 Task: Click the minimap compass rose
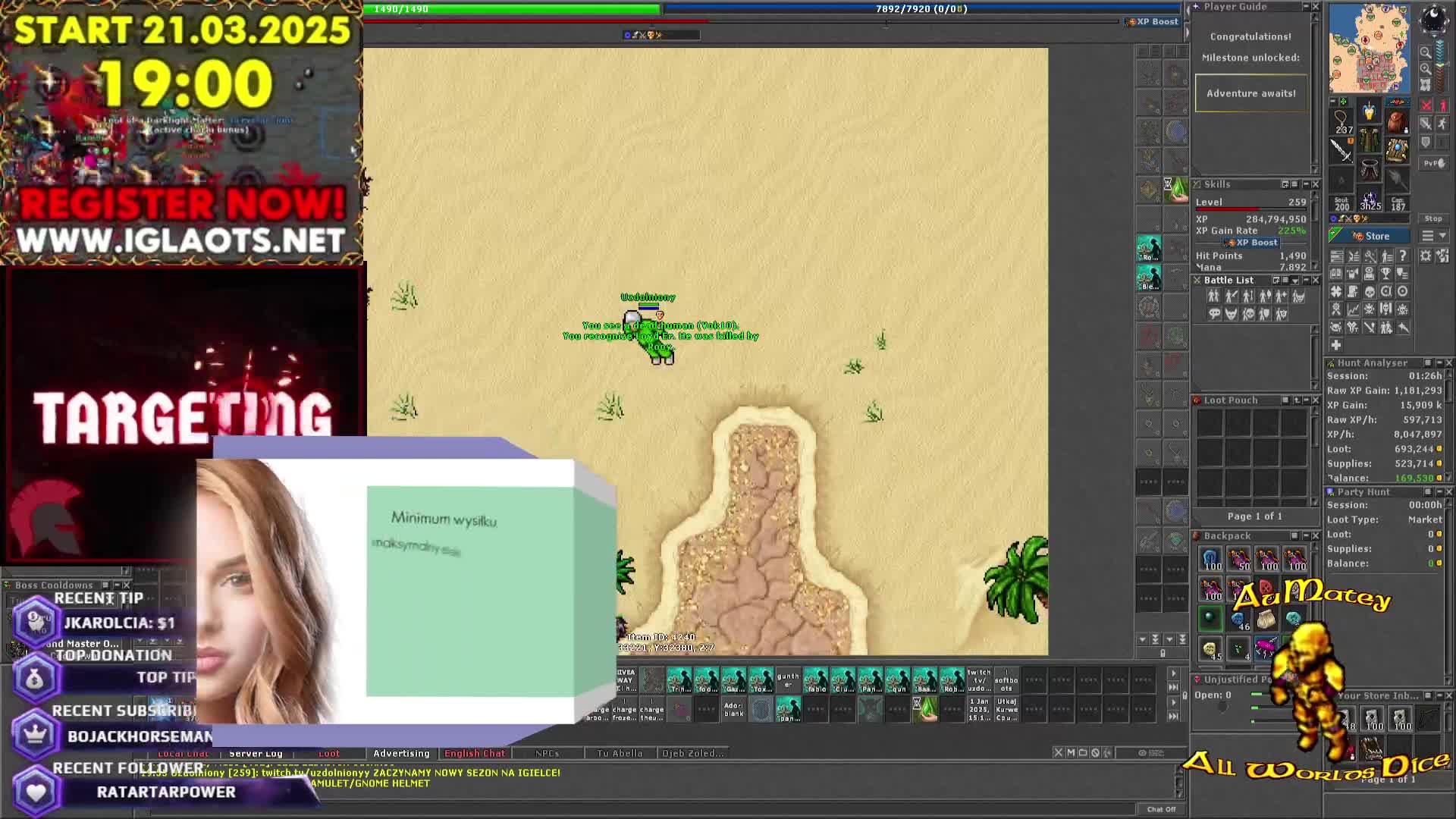(x=1433, y=20)
